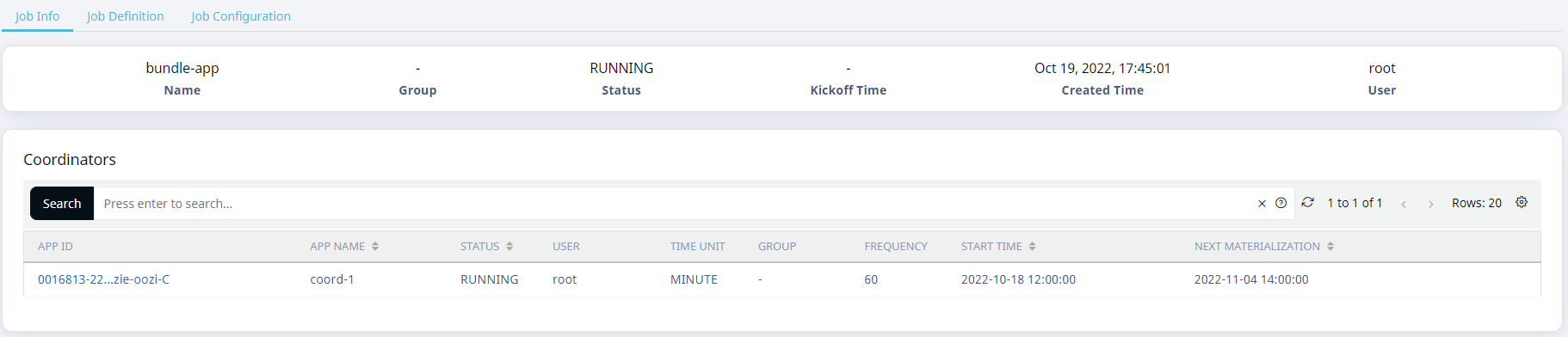1568x337 pixels.
Task: Click the APP ID column header
Action: [55, 247]
